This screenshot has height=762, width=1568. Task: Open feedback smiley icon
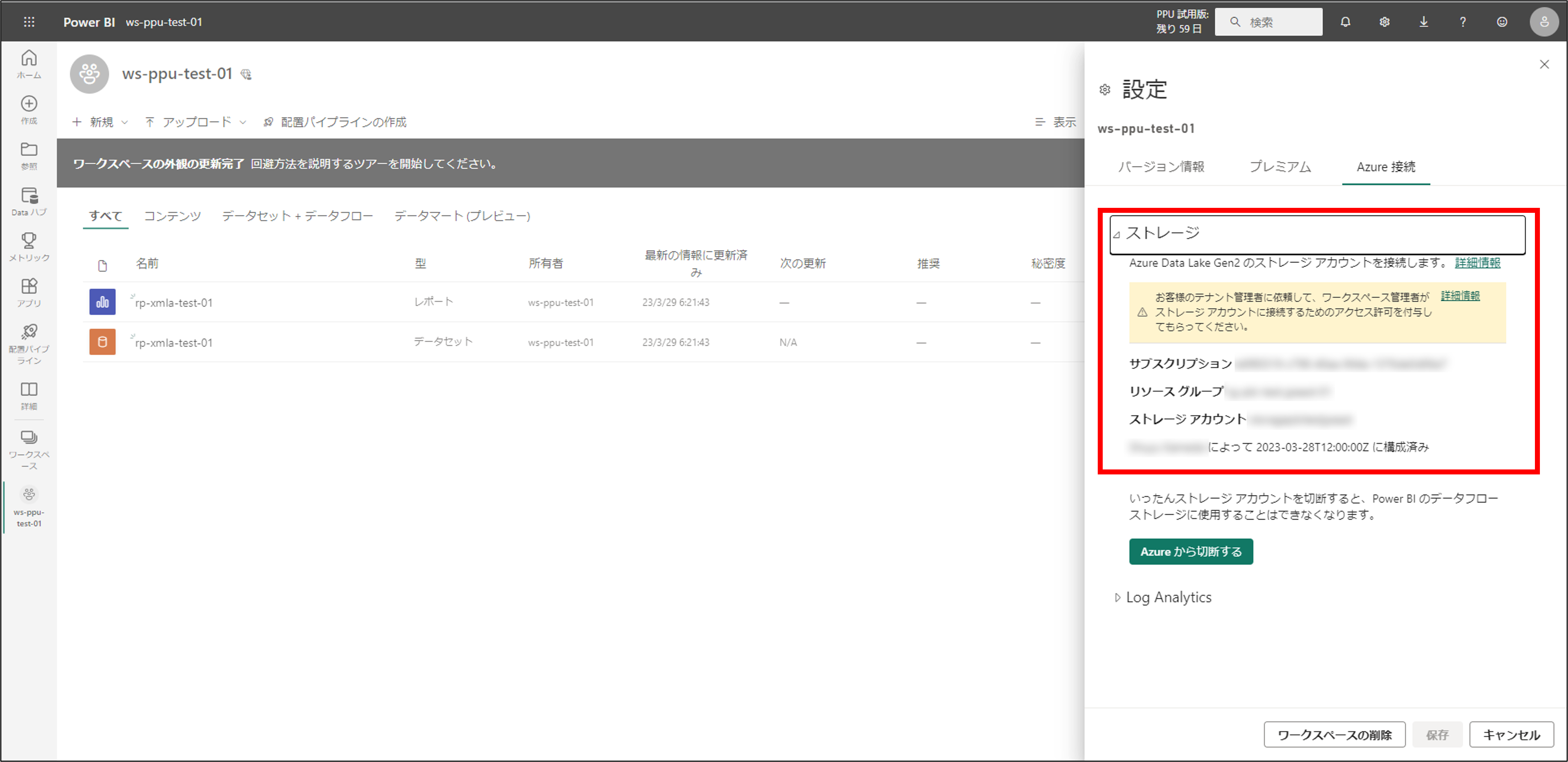coord(1502,22)
